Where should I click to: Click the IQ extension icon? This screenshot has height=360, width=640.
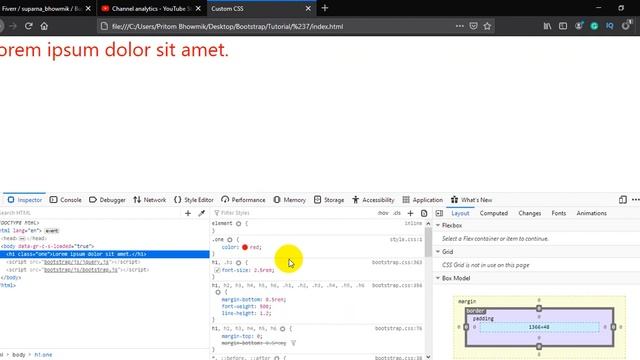pyautogui.click(x=610, y=26)
